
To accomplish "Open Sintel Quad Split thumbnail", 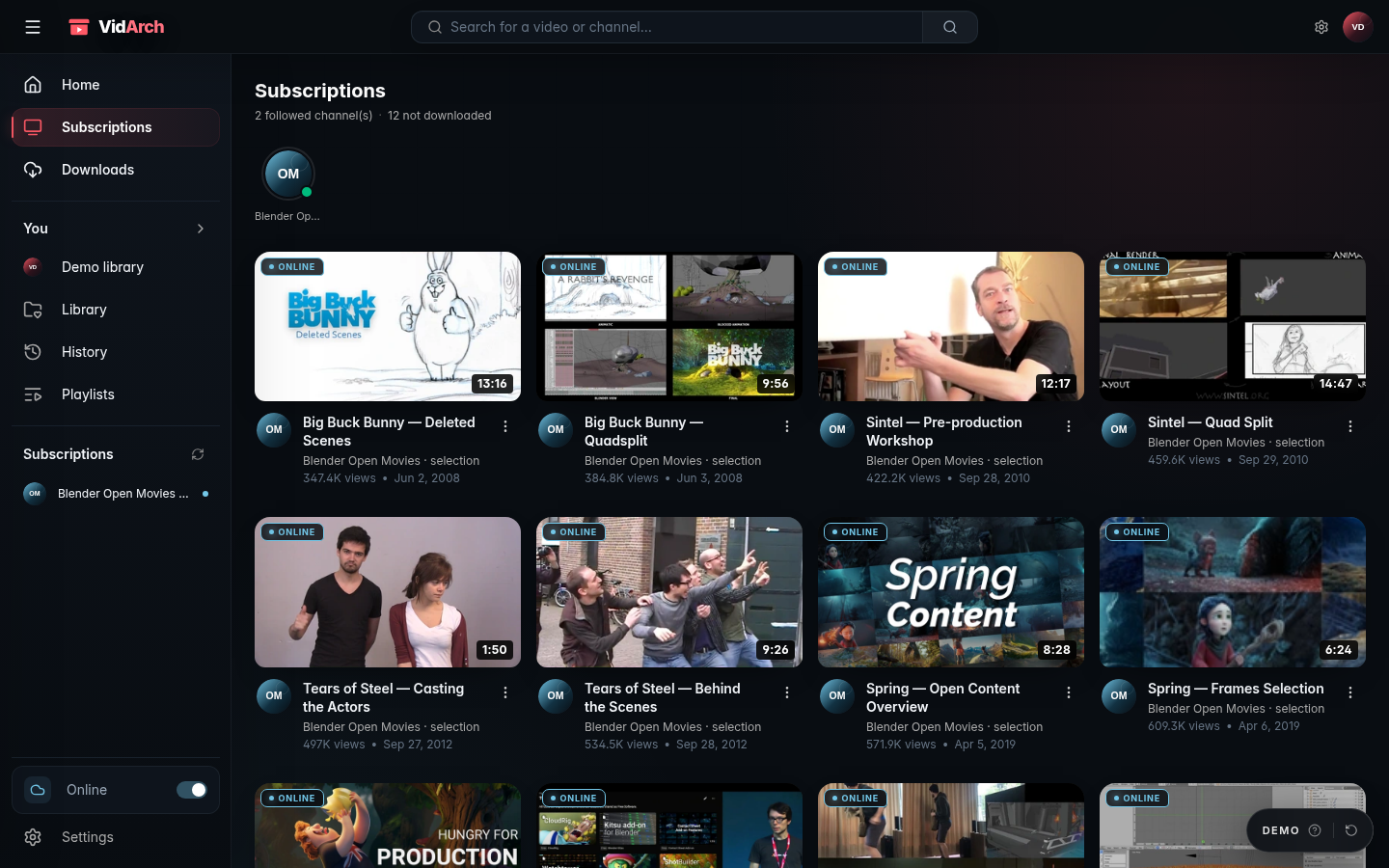I will pos(1233,327).
